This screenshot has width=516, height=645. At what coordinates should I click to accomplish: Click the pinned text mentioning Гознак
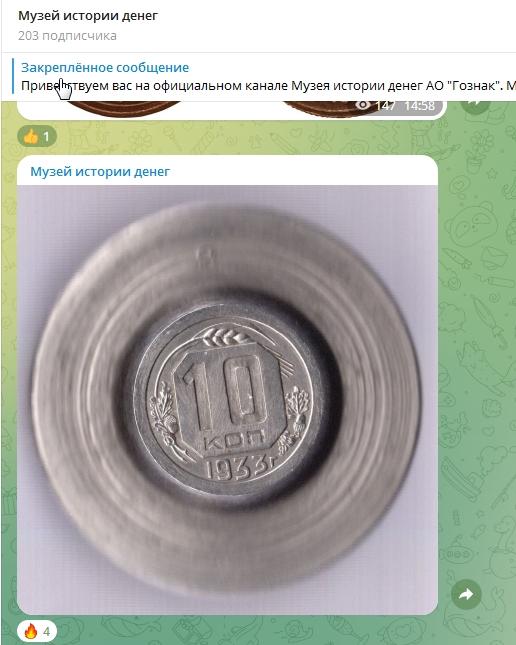(x=268, y=86)
